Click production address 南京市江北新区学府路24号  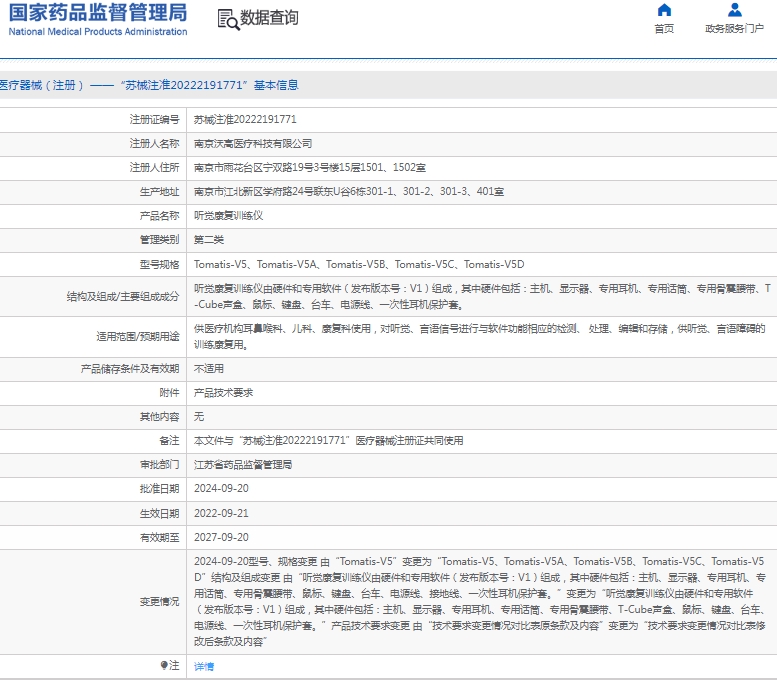click(349, 191)
